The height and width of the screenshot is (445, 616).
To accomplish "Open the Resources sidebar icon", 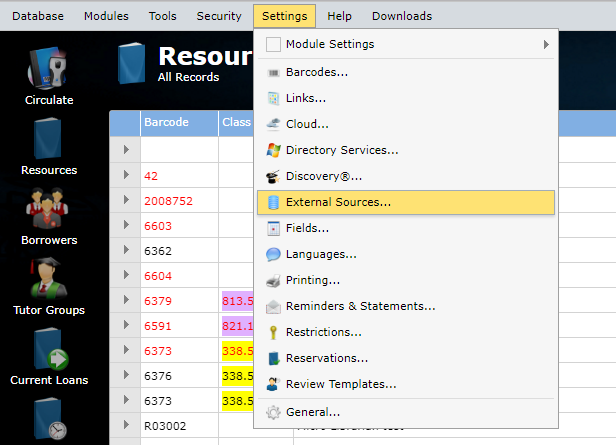I will pyautogui.click(x=48, y=138).
